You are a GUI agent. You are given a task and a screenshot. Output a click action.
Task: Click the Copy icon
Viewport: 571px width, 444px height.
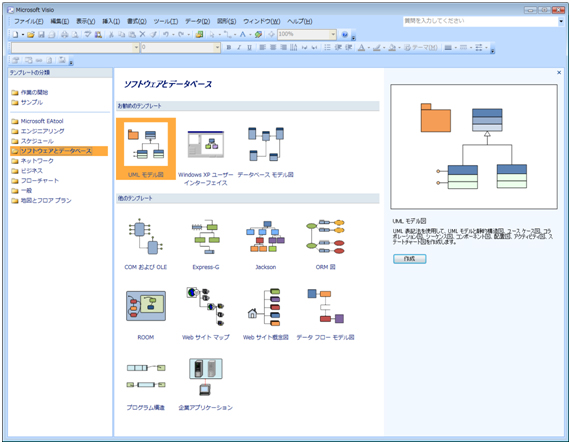coord(122,35)
